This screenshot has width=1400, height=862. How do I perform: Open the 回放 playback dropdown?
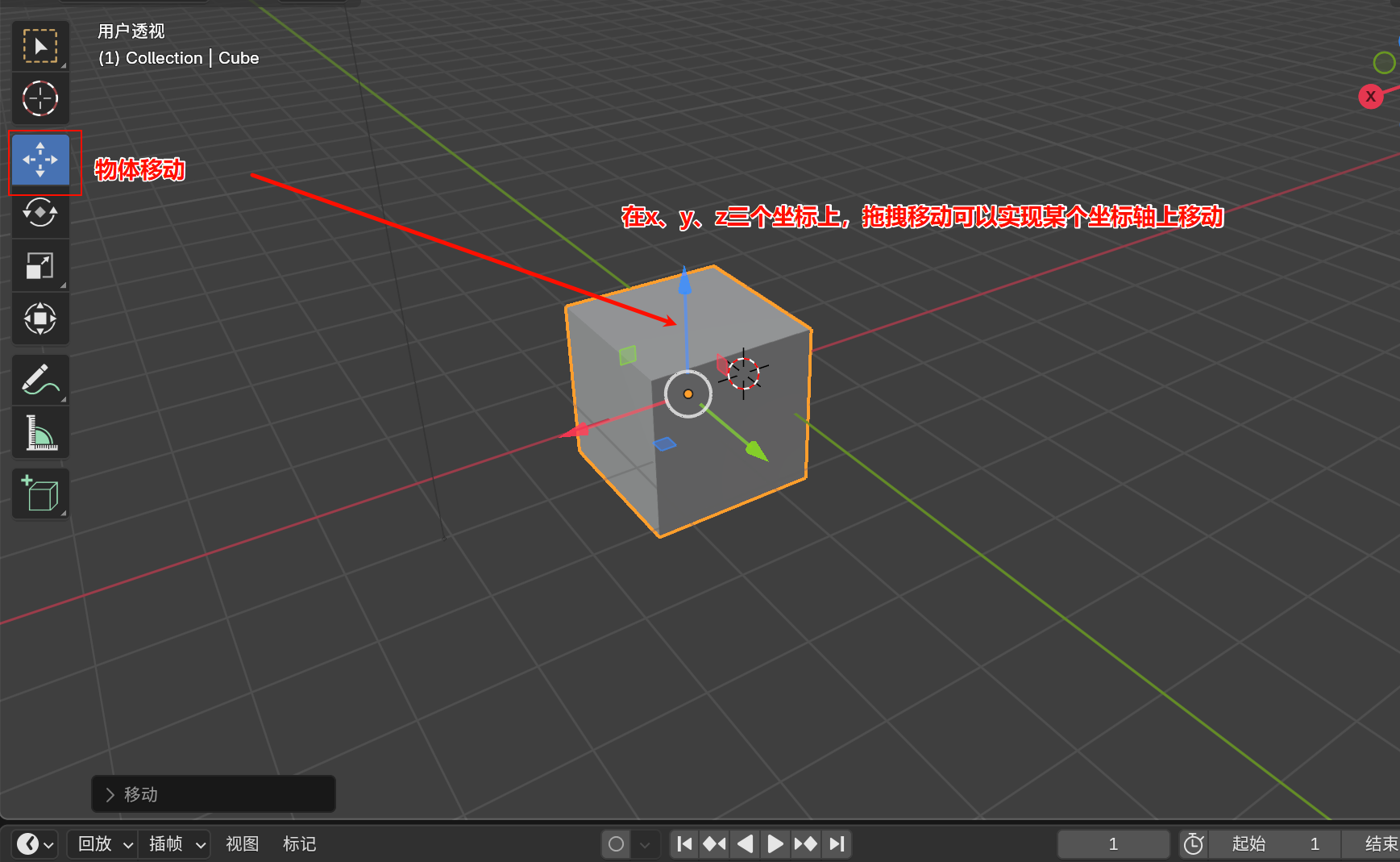[104, 844]
